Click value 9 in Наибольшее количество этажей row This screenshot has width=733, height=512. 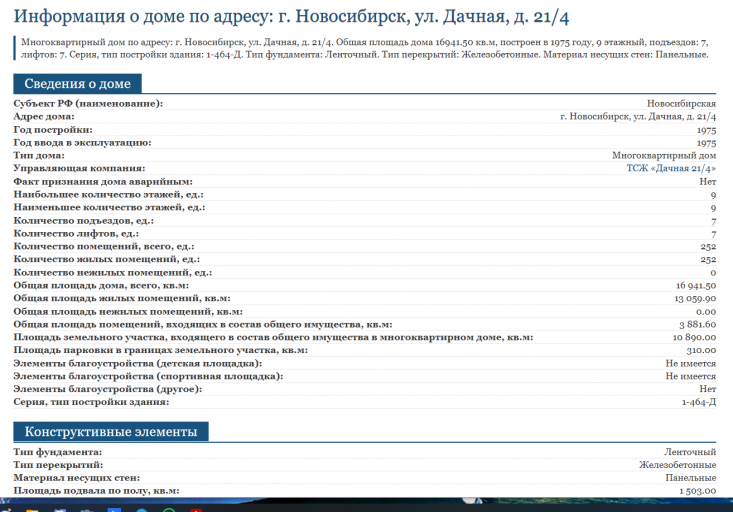[x=713, y=195]
